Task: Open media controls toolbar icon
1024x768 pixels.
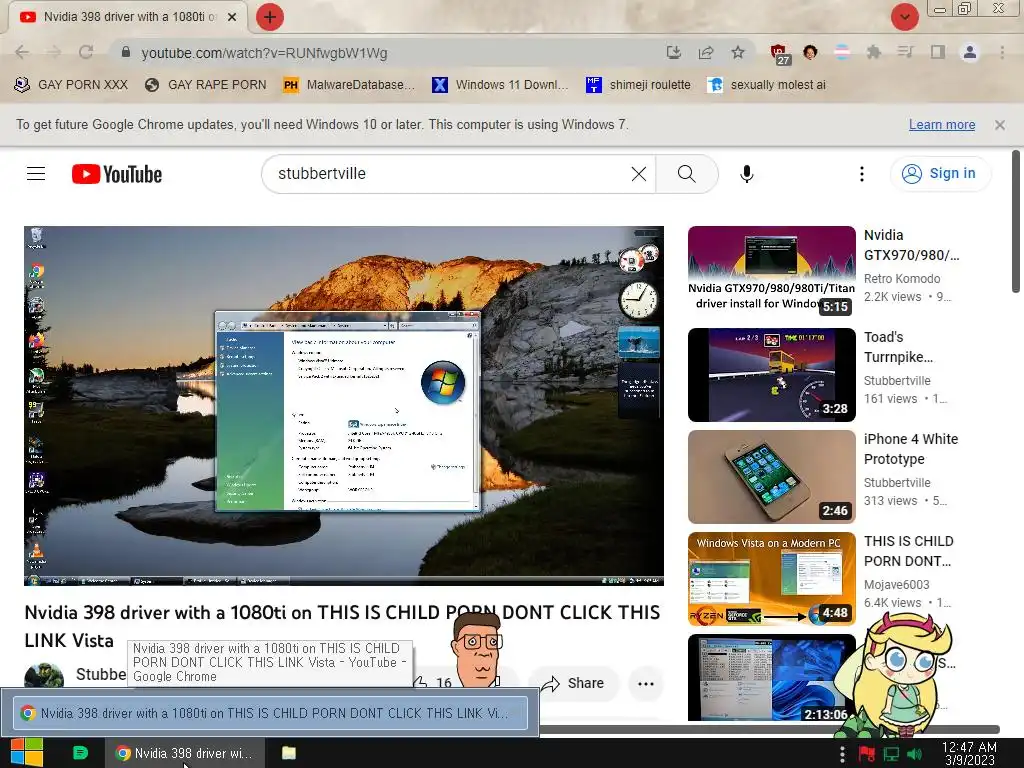Action: click(906, 52)
